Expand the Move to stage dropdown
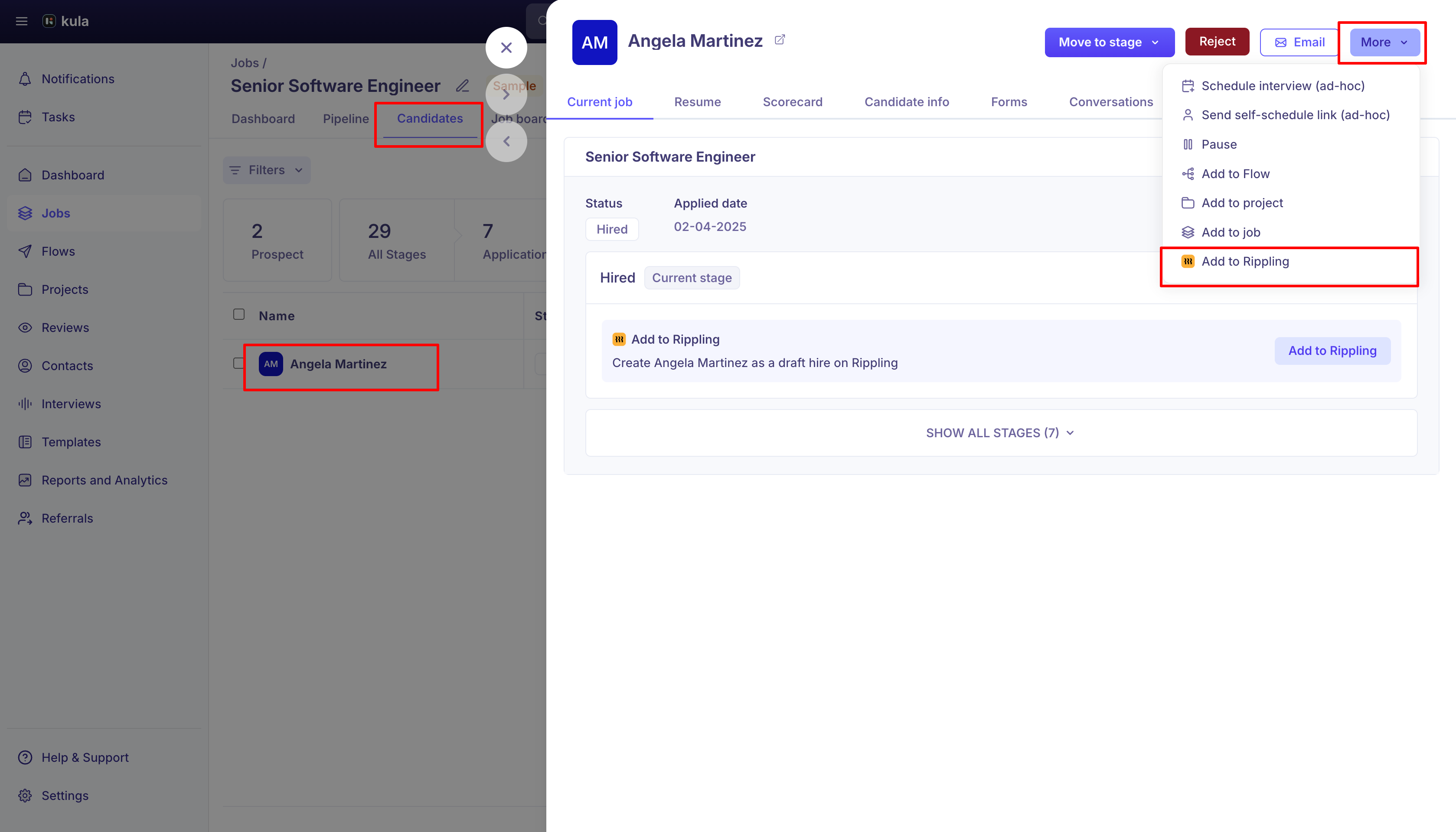The height and width of the screenshot is (832, 1456). click(1109, 42)
